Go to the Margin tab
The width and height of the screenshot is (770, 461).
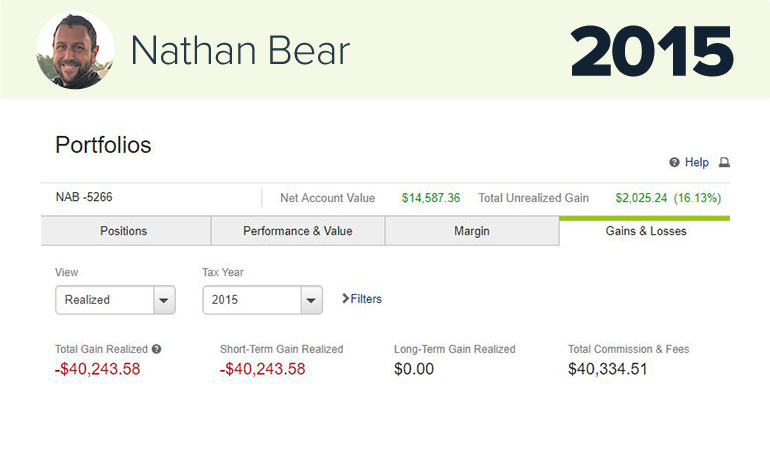[472, 231]
